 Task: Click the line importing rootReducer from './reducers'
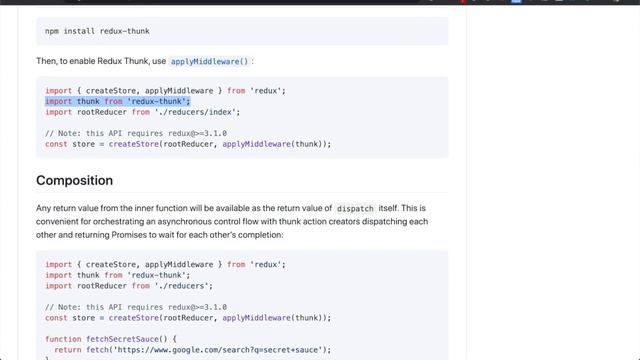click(129, 286)
